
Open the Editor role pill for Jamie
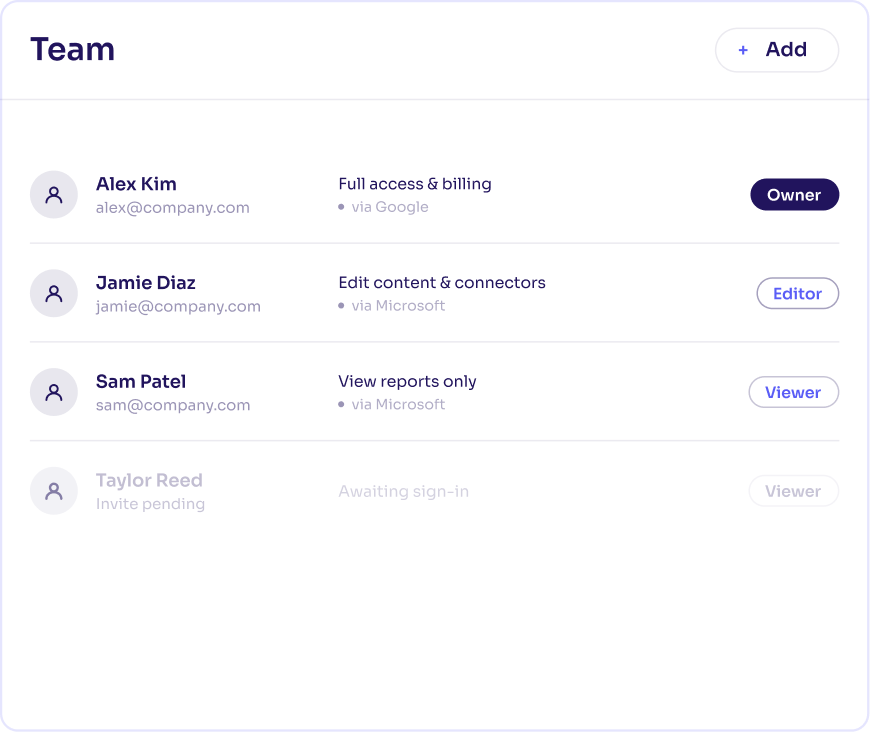point(797,294)
